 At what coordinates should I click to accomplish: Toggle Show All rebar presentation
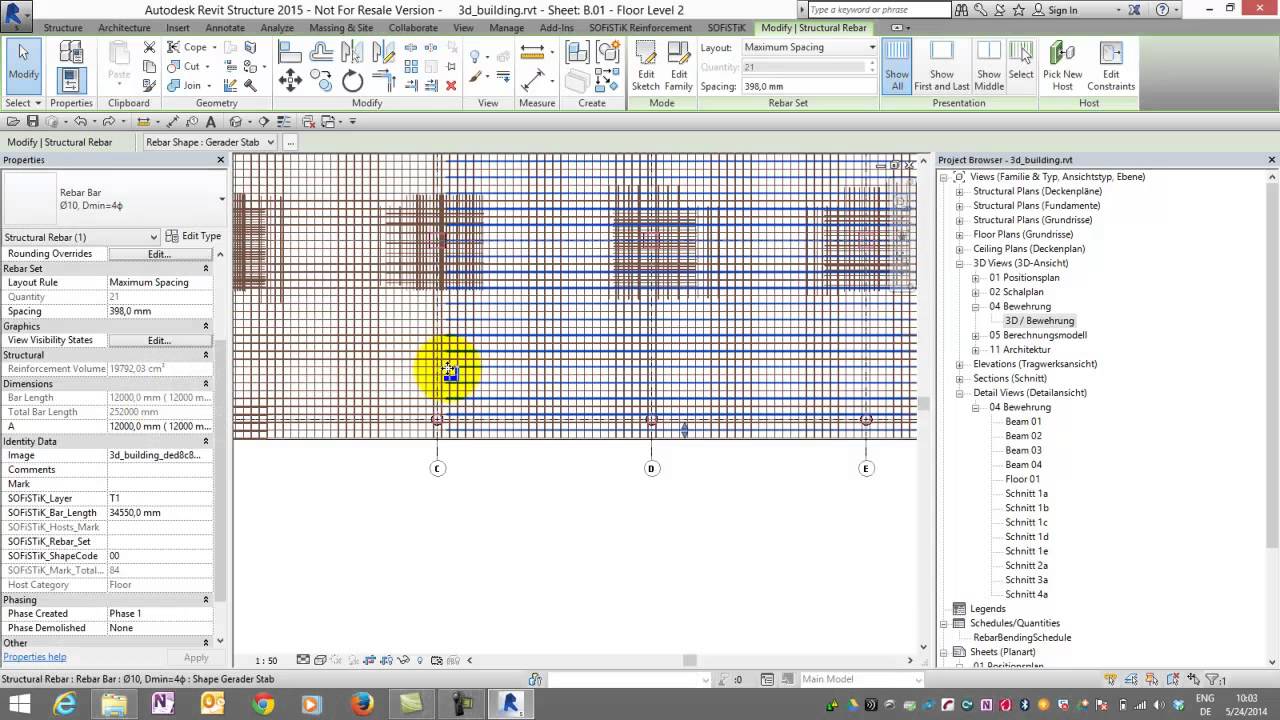pyautogui.click(x=897, y=66)
